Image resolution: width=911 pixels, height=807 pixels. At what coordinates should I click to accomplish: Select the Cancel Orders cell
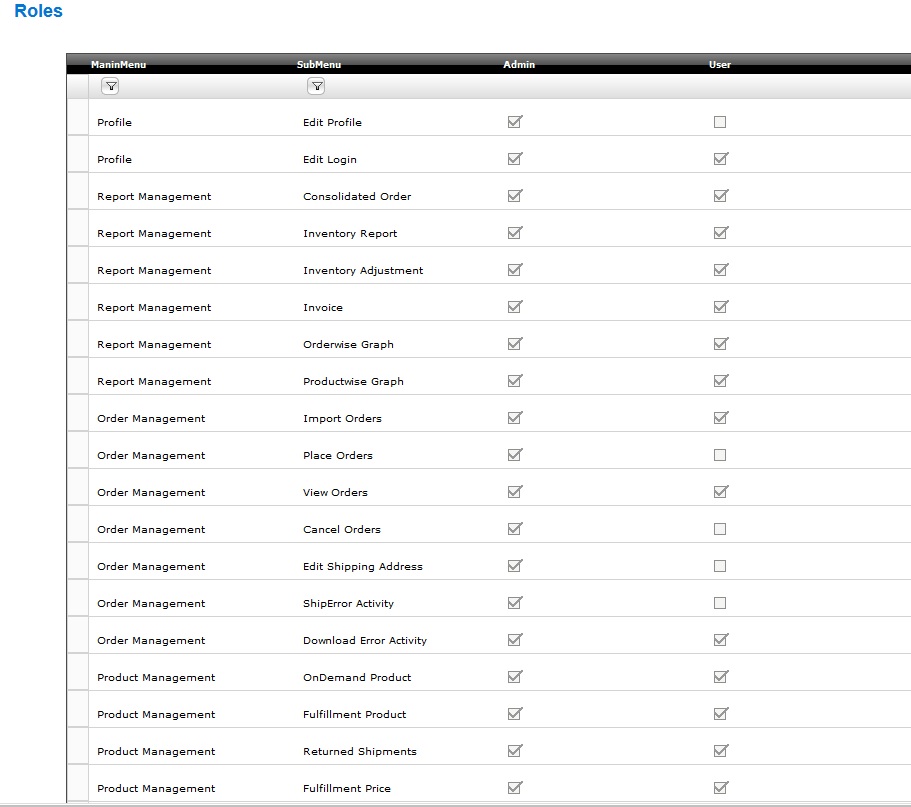(x=342, y=529)
